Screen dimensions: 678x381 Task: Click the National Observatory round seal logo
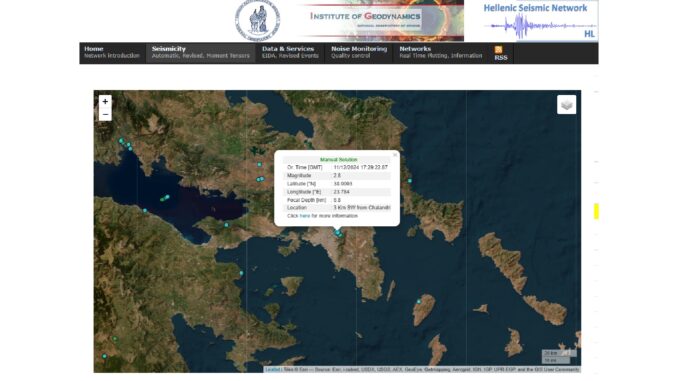(257, 21)
